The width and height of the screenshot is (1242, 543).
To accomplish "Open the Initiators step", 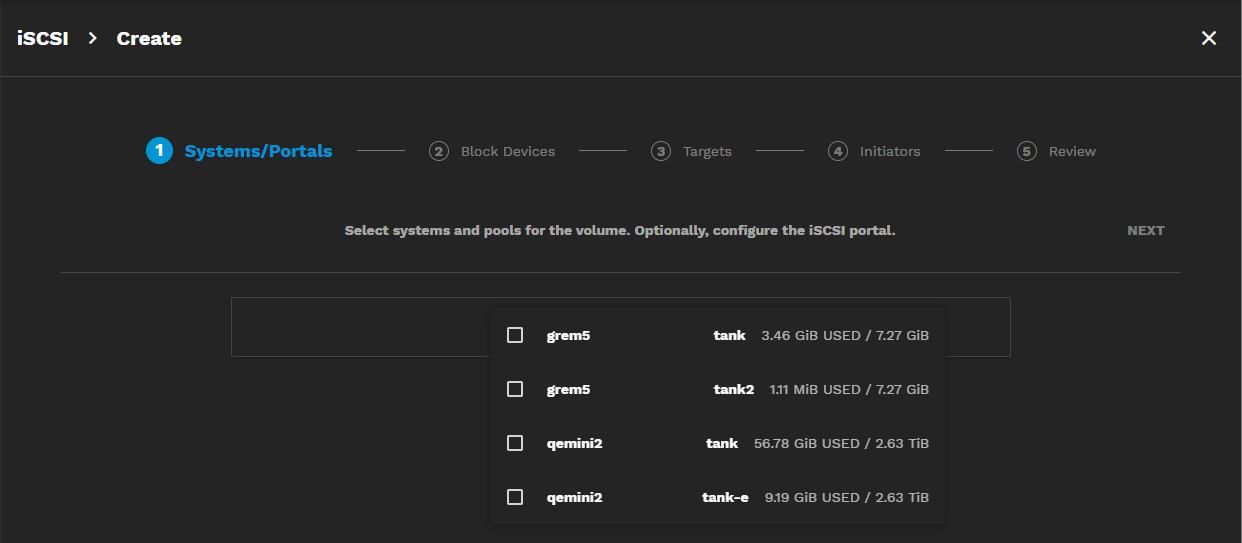I will (x=889, y=151).
